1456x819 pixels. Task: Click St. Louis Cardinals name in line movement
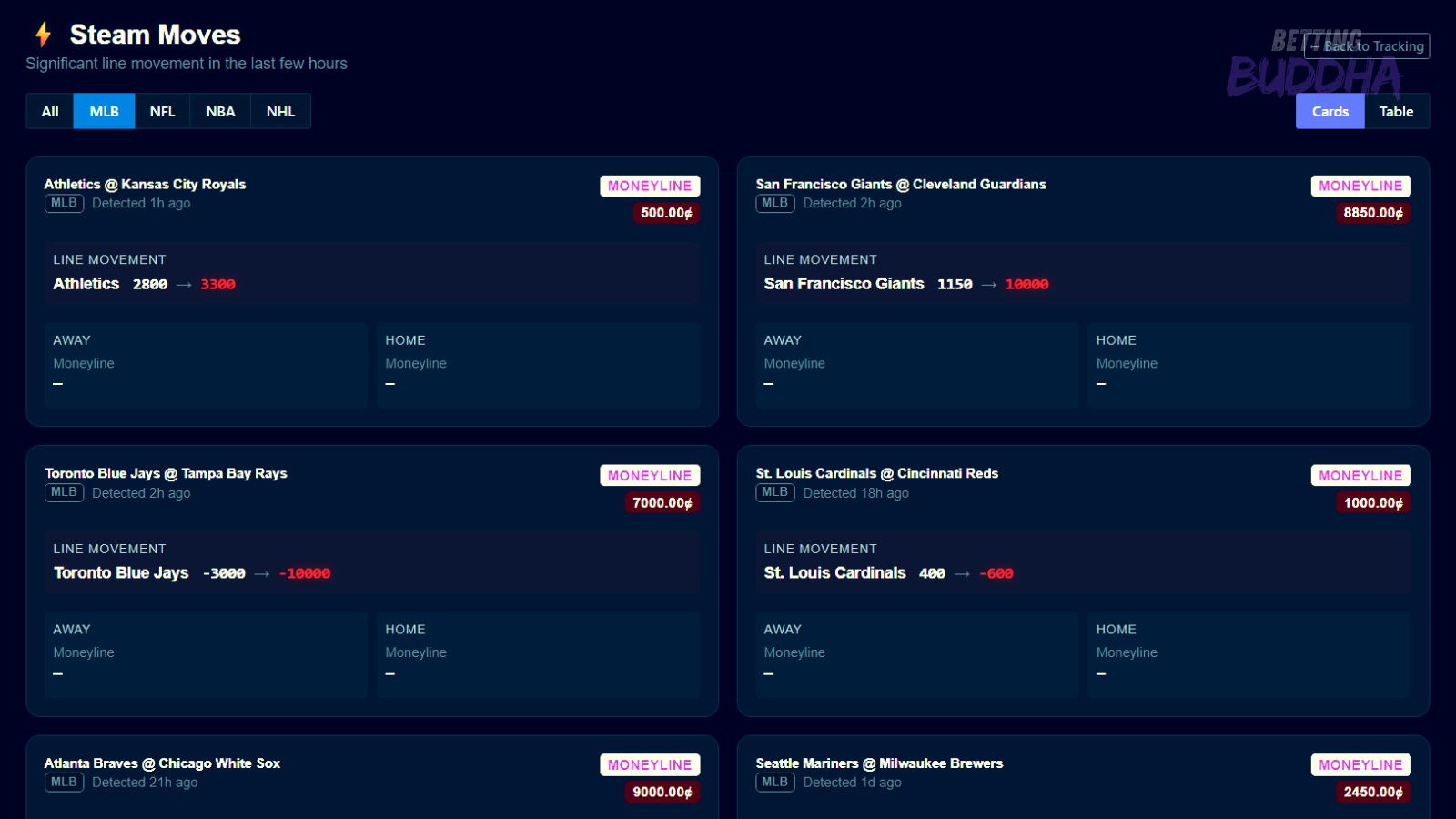[835, 573]
